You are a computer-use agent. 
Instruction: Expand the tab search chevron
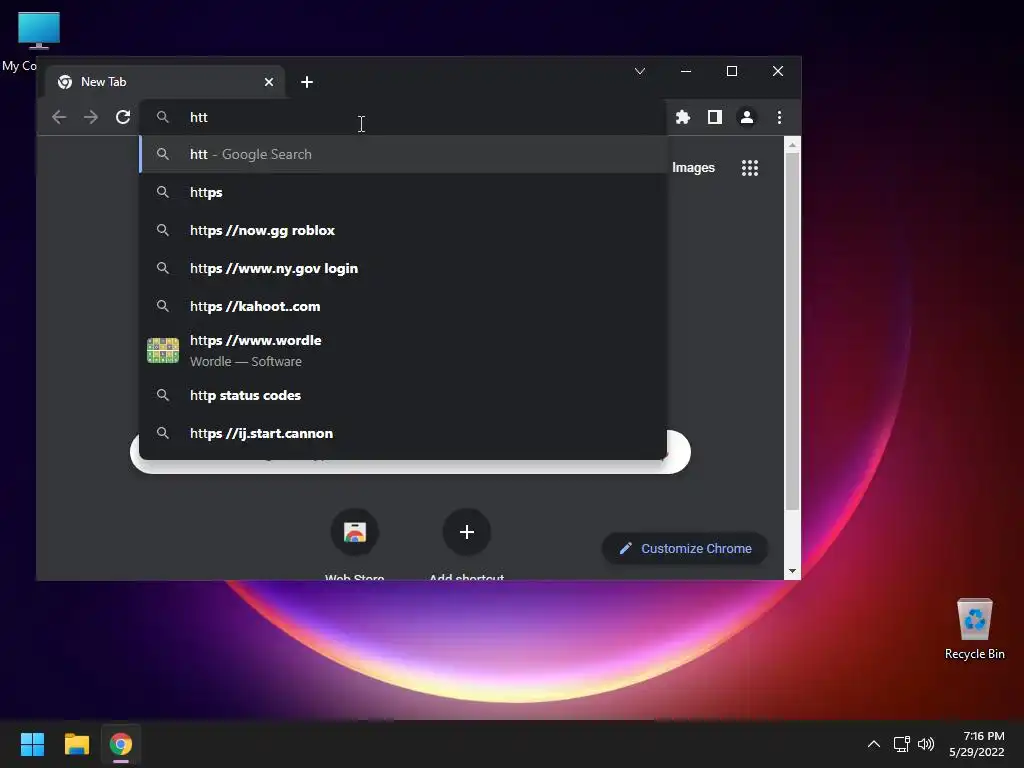pos(640,71)
